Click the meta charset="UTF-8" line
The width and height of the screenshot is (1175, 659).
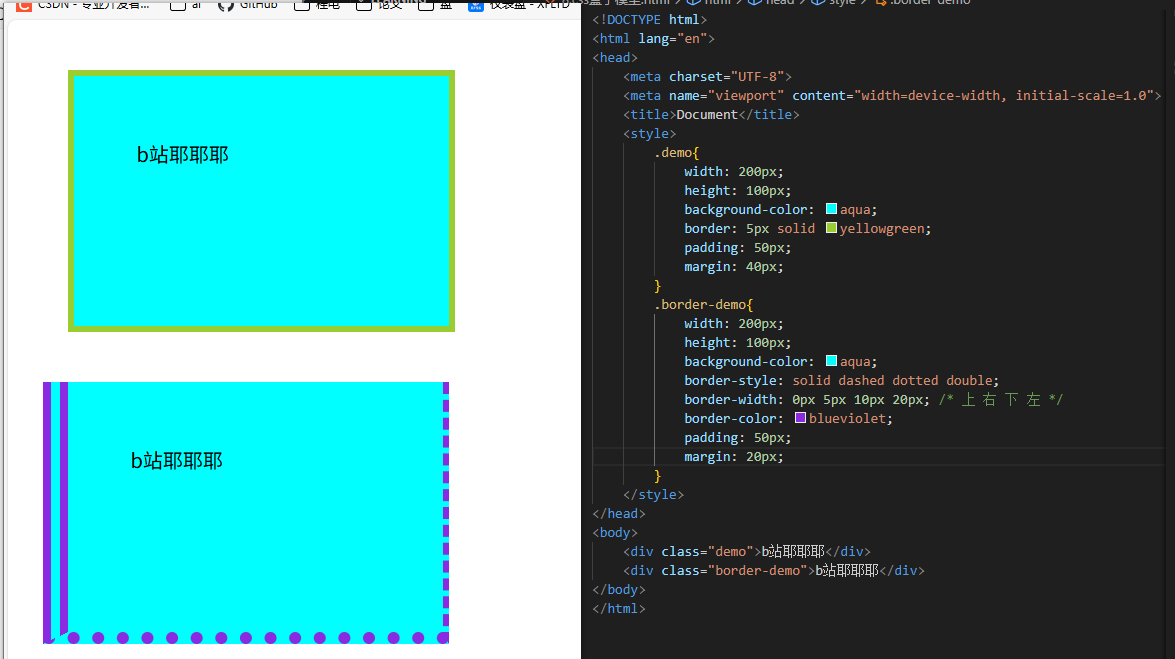707,76
